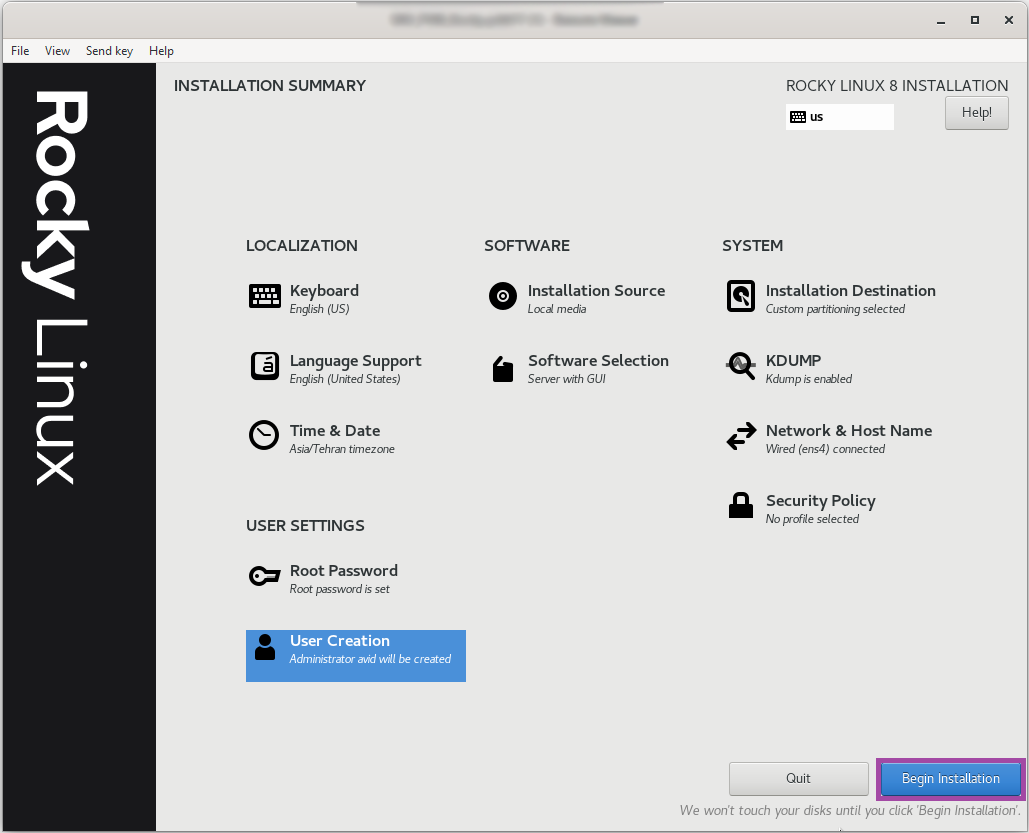The height and width of the screenshot is (833, 1029).
Task: Select the 'Custom partitioning selected' status text
Action: tap(835, 309)
